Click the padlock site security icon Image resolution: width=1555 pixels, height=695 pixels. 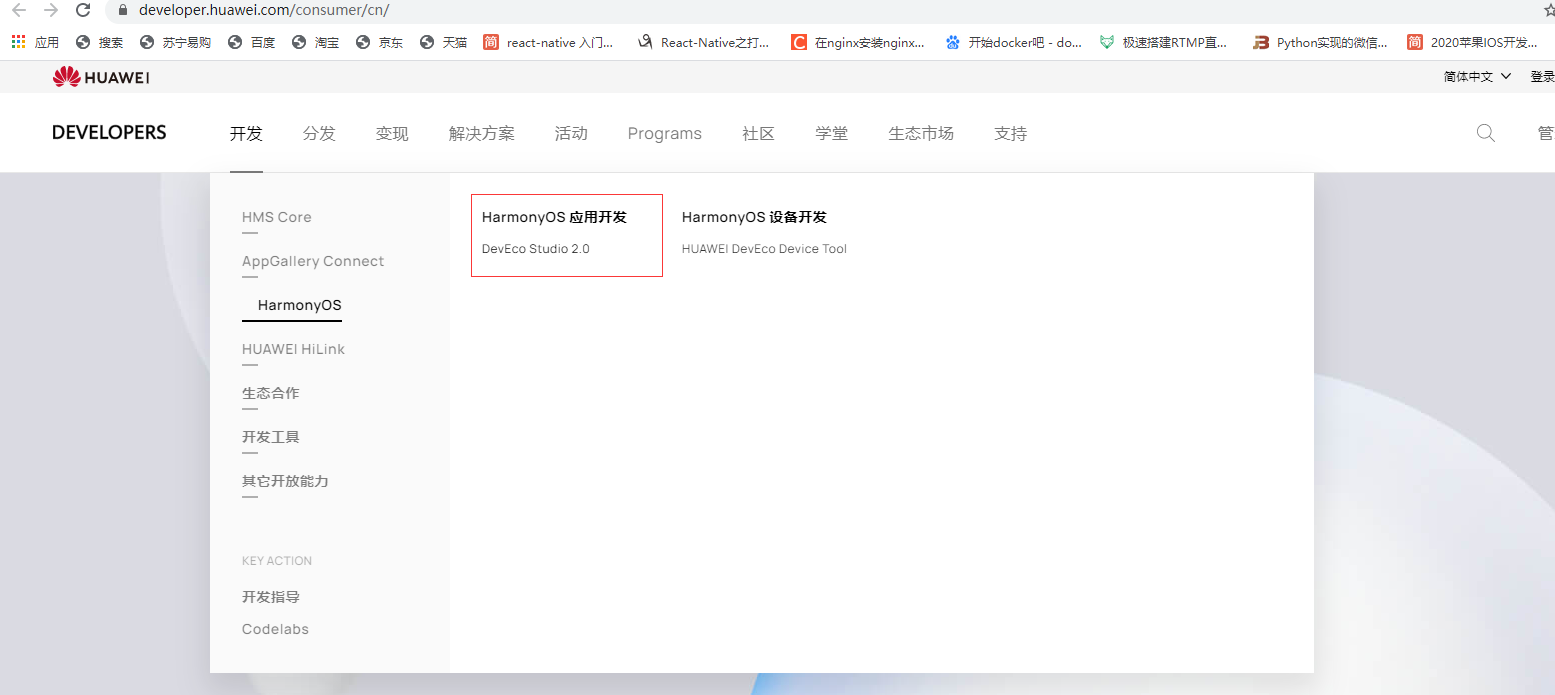pos(124,10)
